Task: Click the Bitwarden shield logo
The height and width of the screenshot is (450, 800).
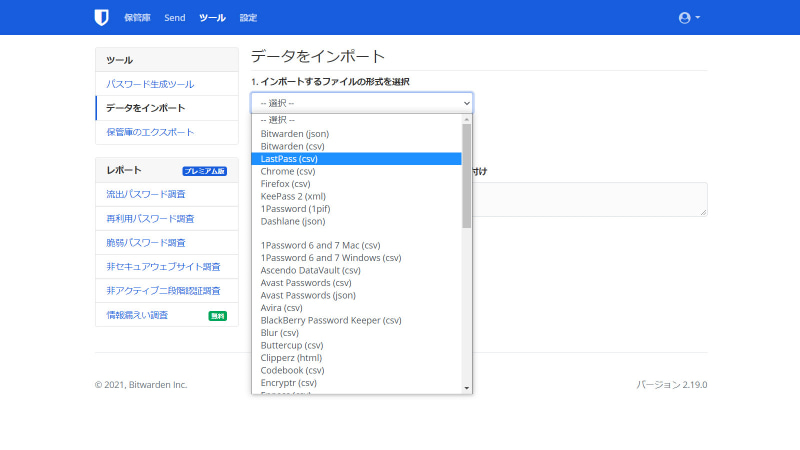Action: tap(102, 17)
